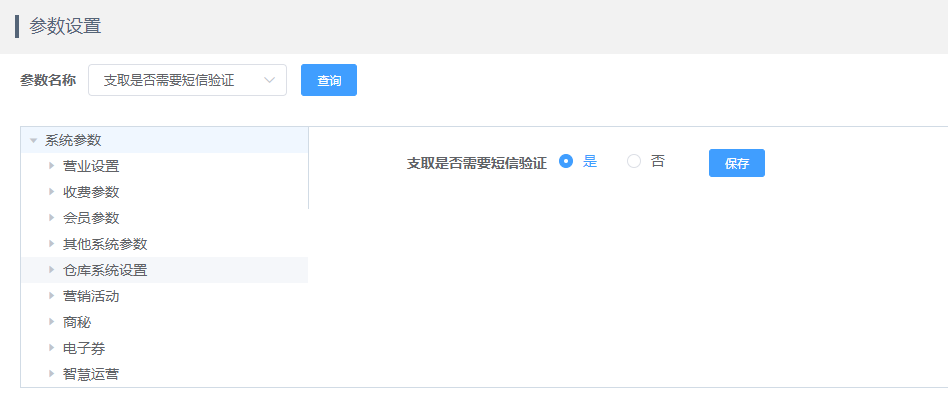Select 其他系统参数 in the tree
The height and width of the screenshot is (415, 948).
[105, 244]
